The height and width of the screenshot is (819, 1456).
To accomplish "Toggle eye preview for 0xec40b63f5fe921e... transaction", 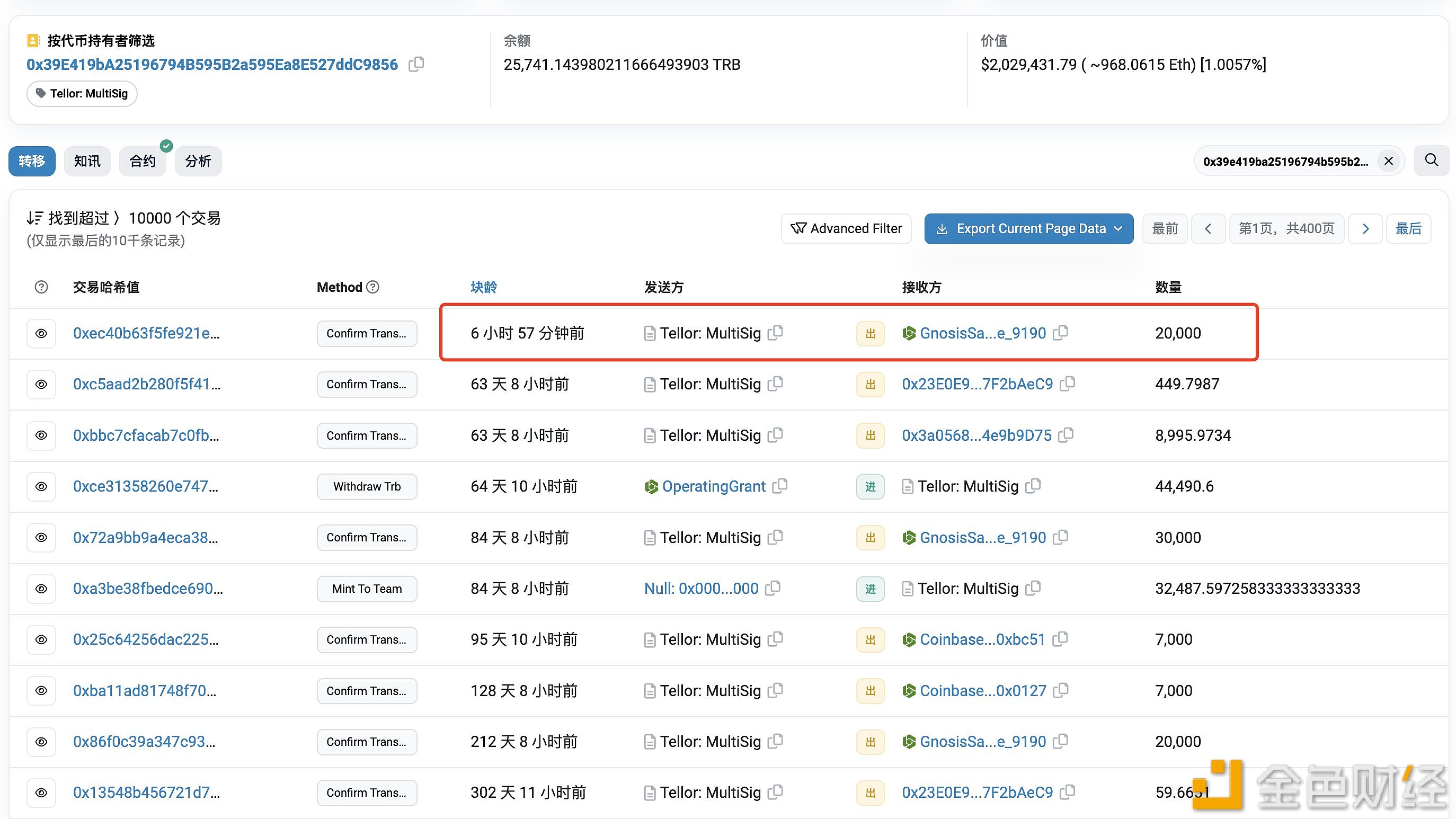I will tap(41, 333).
